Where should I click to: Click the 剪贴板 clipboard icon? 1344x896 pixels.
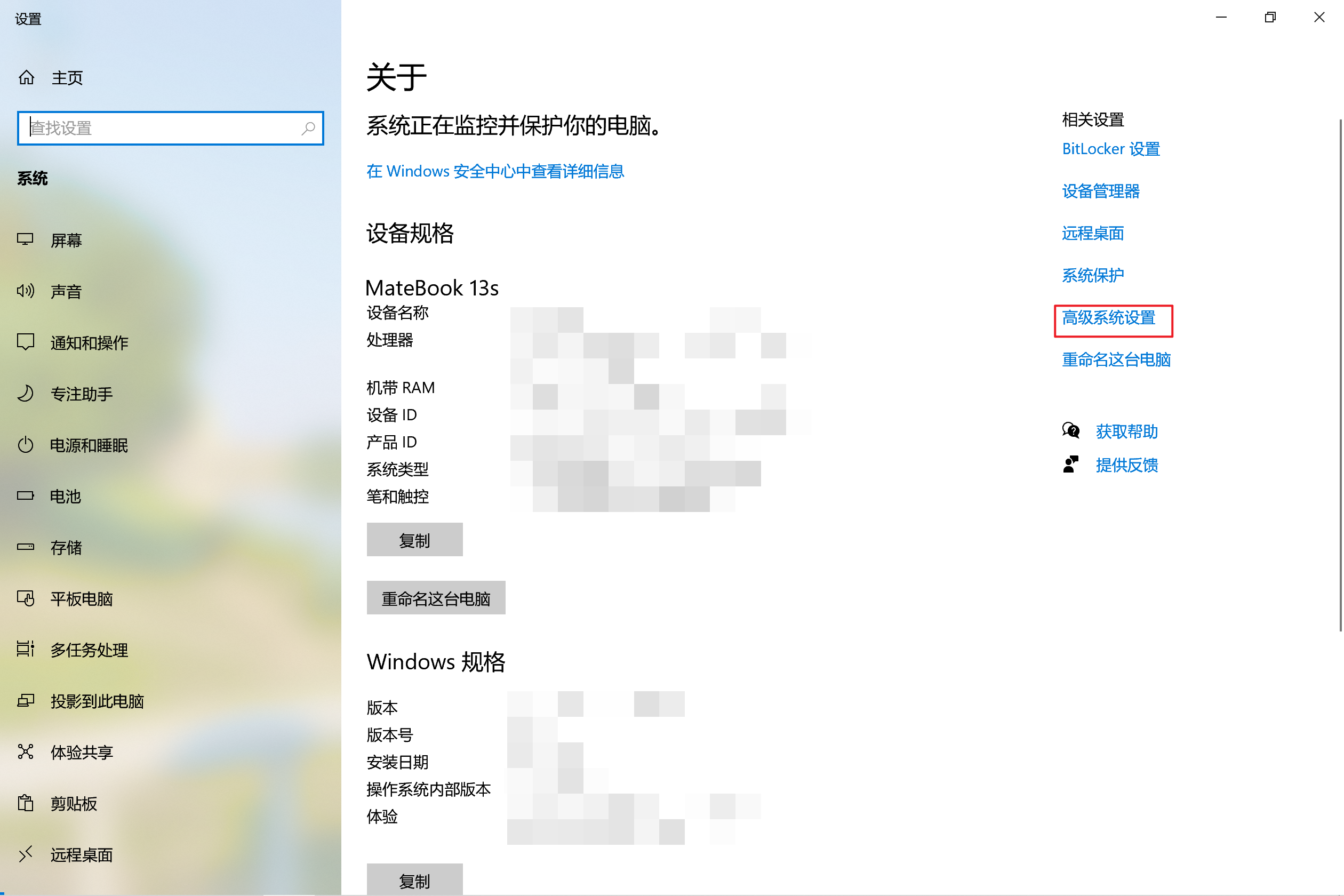click(25, 803)
